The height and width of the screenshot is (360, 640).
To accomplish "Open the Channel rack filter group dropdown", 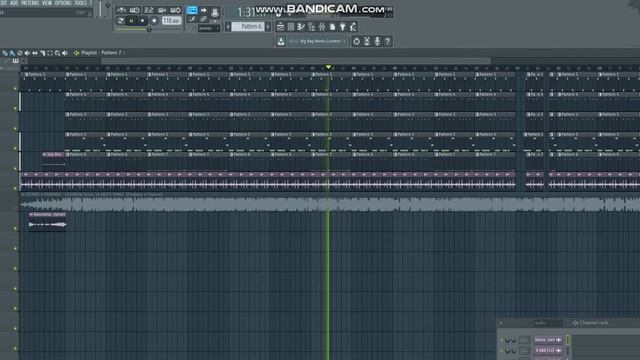I will pyautogui.click(x=548, y=323).
